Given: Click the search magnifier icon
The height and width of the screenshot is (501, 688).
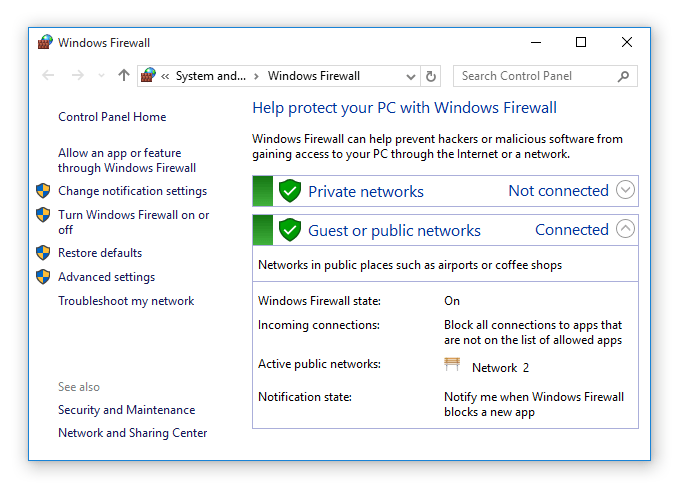Looking at the screenshot, I should point(623,76).
